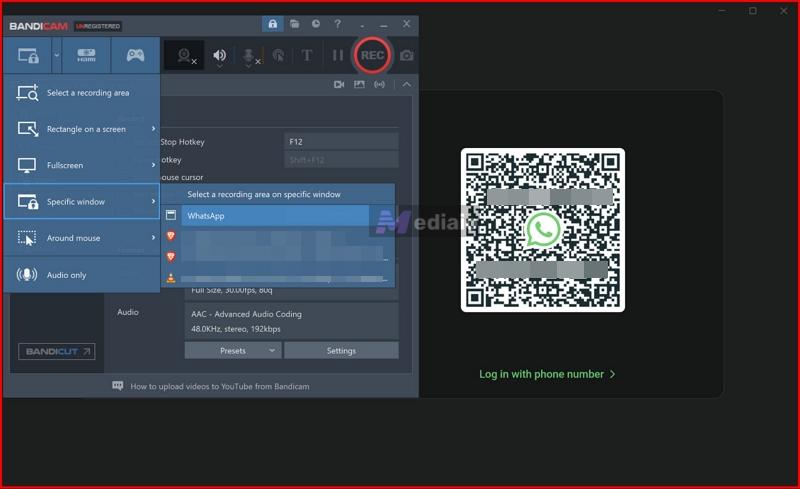Select the screen recording mode icon
This screenshot has height=489, width=800.
[x=28, y=55]
